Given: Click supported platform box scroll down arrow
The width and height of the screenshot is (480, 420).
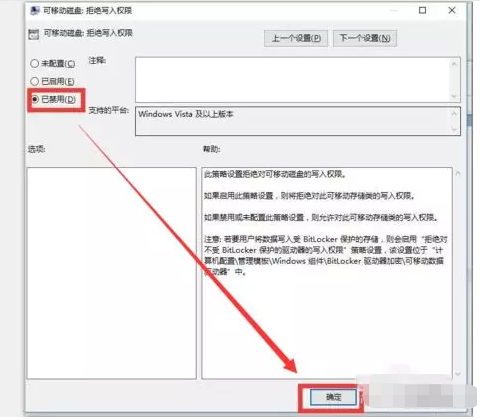Looking at the screenshot, I should tap(454, 129).
